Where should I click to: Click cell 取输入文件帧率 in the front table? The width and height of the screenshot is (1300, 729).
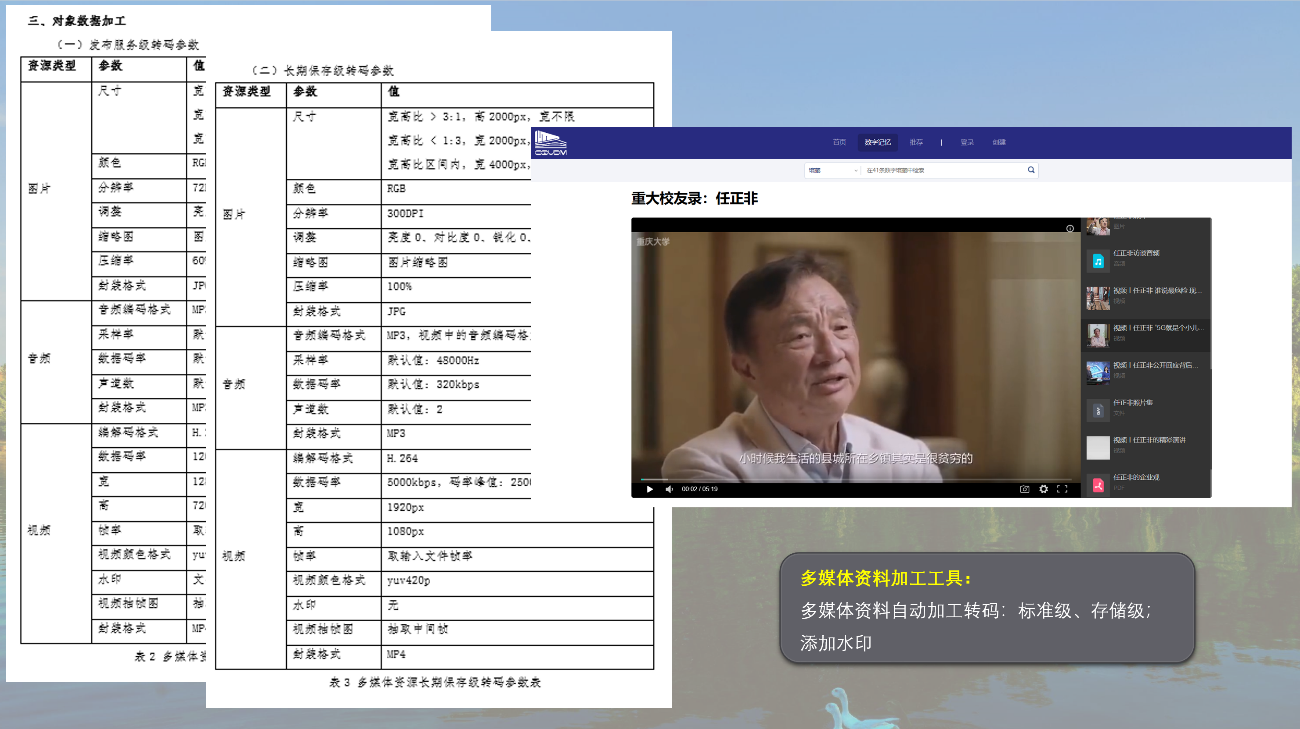coord(430,555)
